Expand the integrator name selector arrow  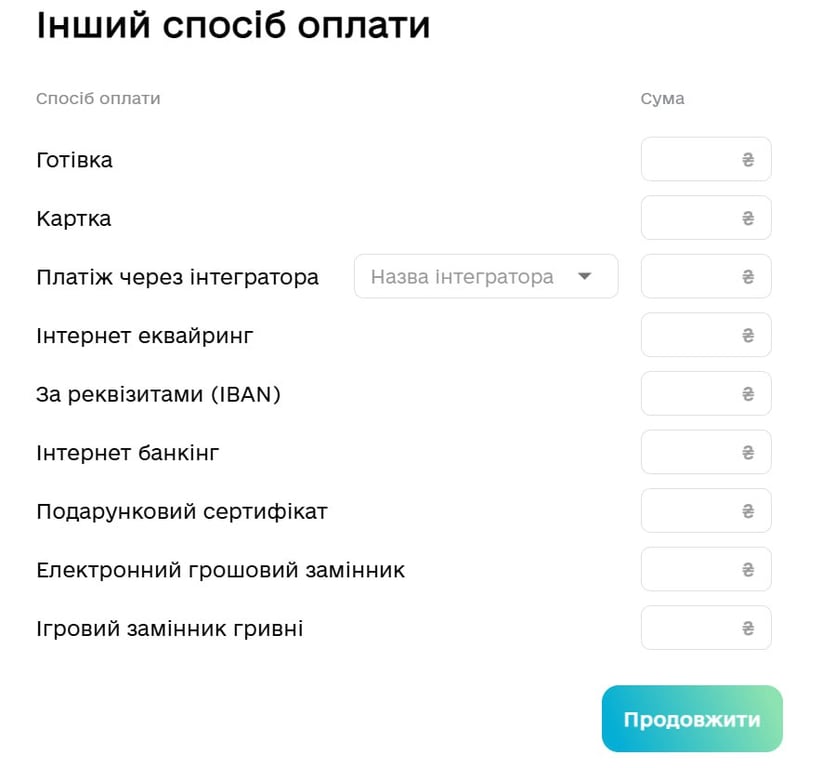[586, 276]
